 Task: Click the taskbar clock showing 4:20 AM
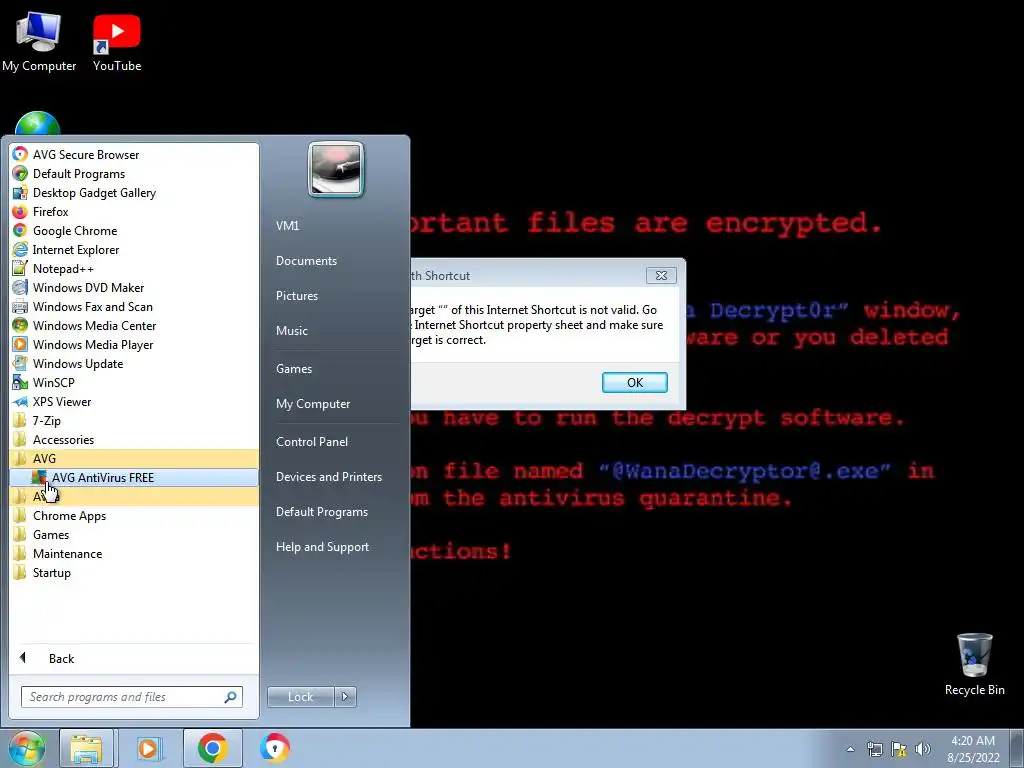tap(973, 748)
